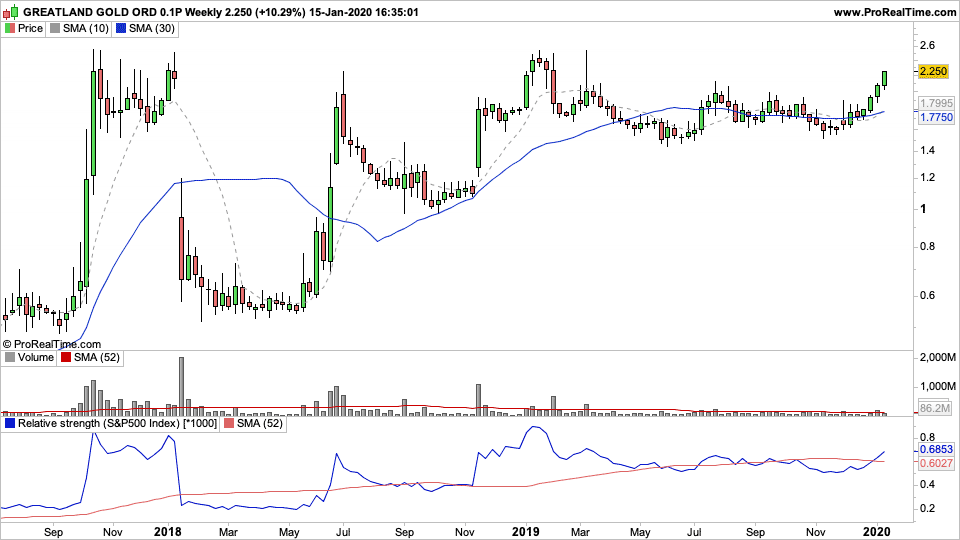Click the Jul label before 2019

click(343, 532)
